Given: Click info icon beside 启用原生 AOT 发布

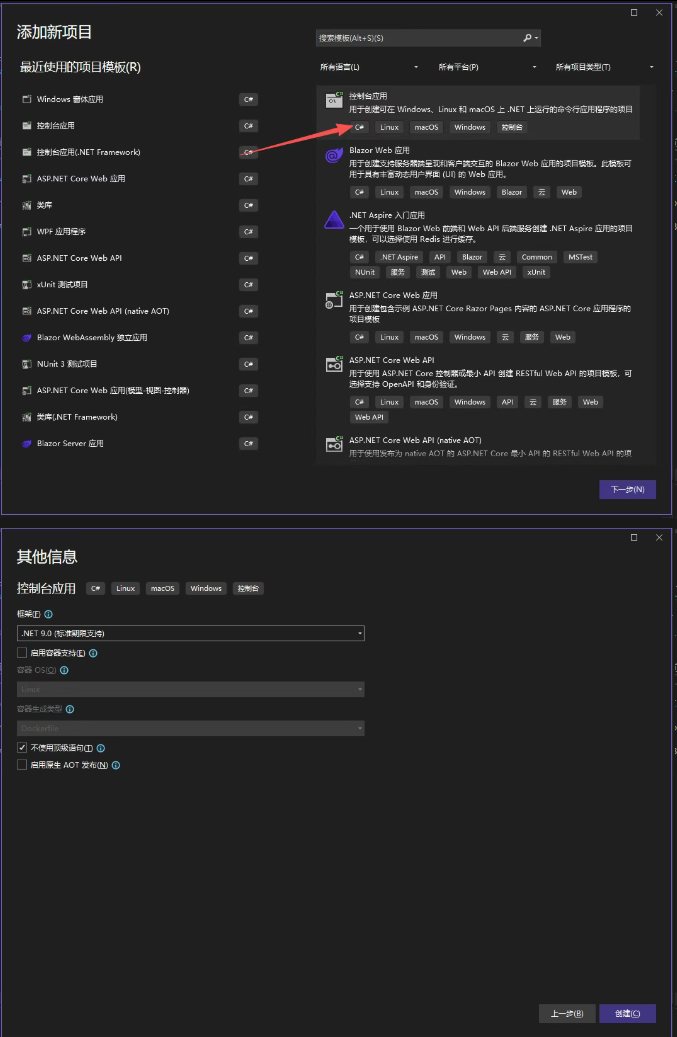Looking at the screenshot, I should 116,765.
